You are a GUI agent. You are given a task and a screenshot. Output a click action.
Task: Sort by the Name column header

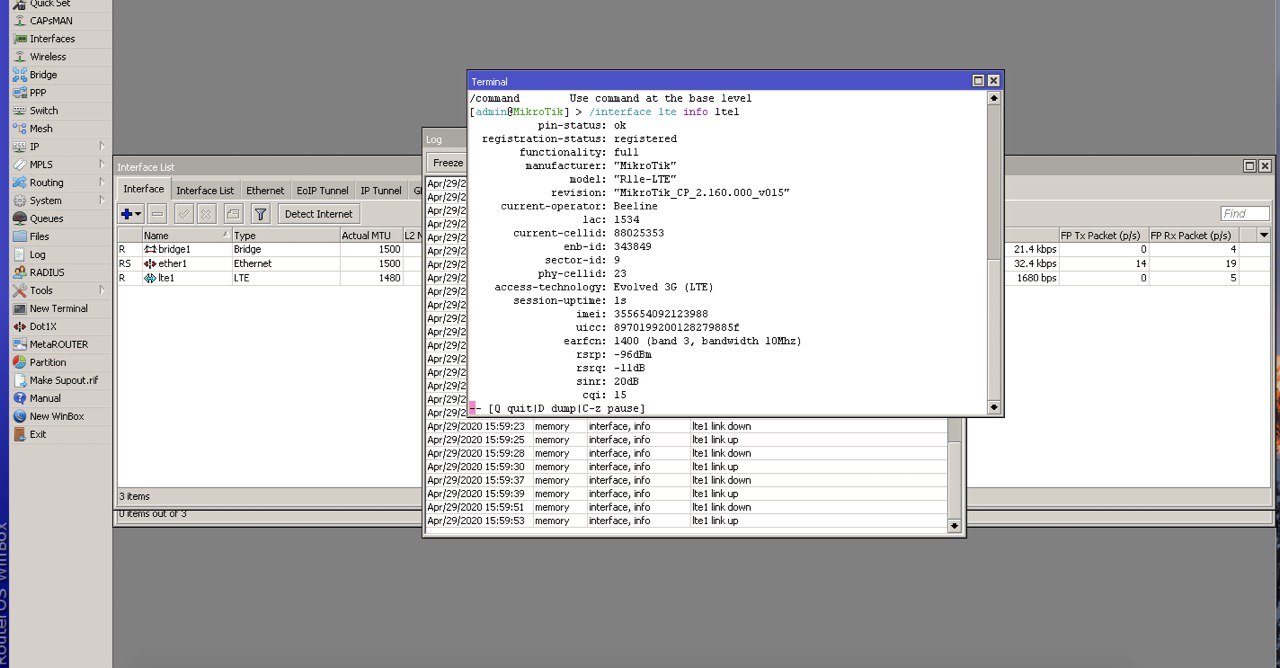(x=186, y=236)
